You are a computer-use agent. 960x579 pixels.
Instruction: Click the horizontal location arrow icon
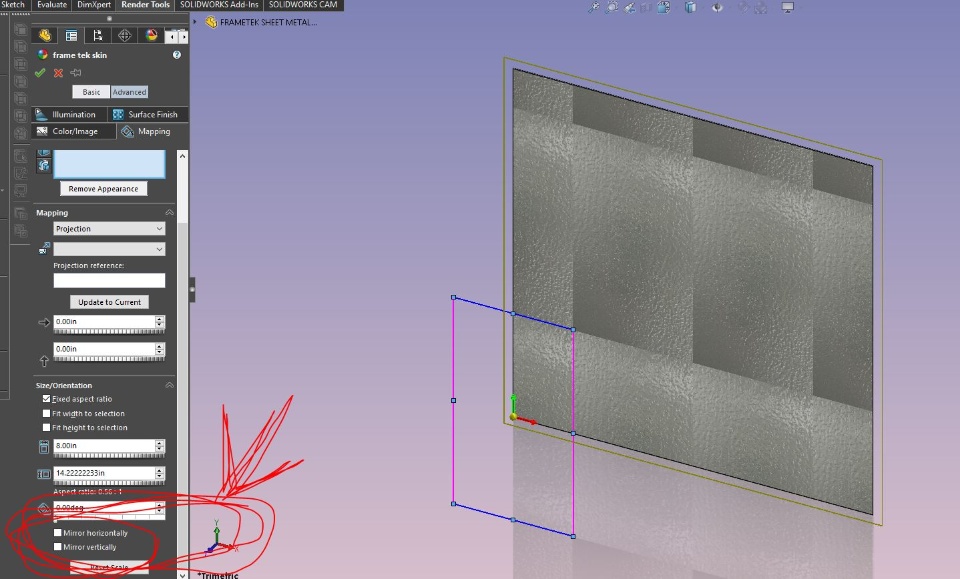pos(44,322)
